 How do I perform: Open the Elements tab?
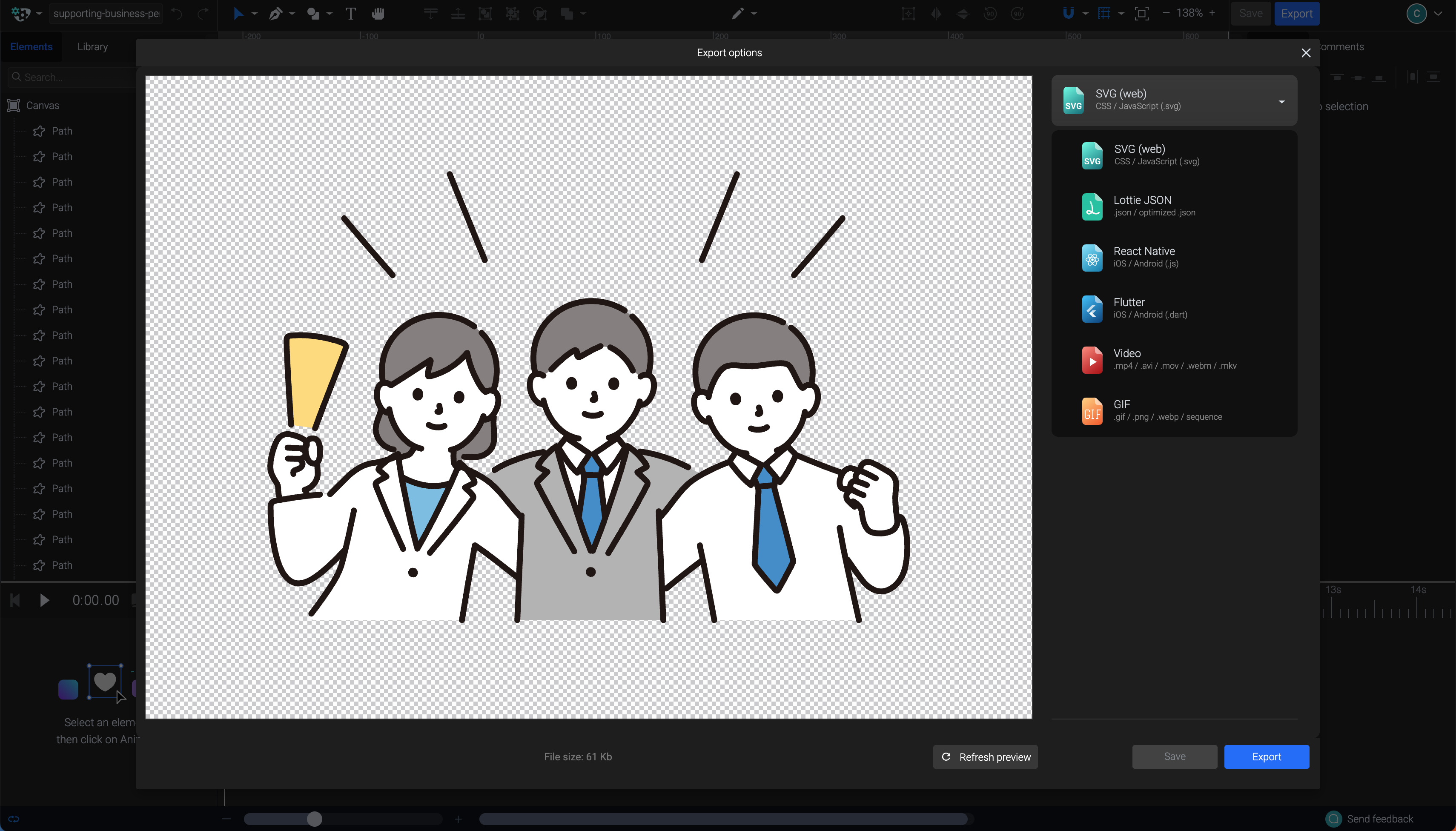[x=31, y=47]
